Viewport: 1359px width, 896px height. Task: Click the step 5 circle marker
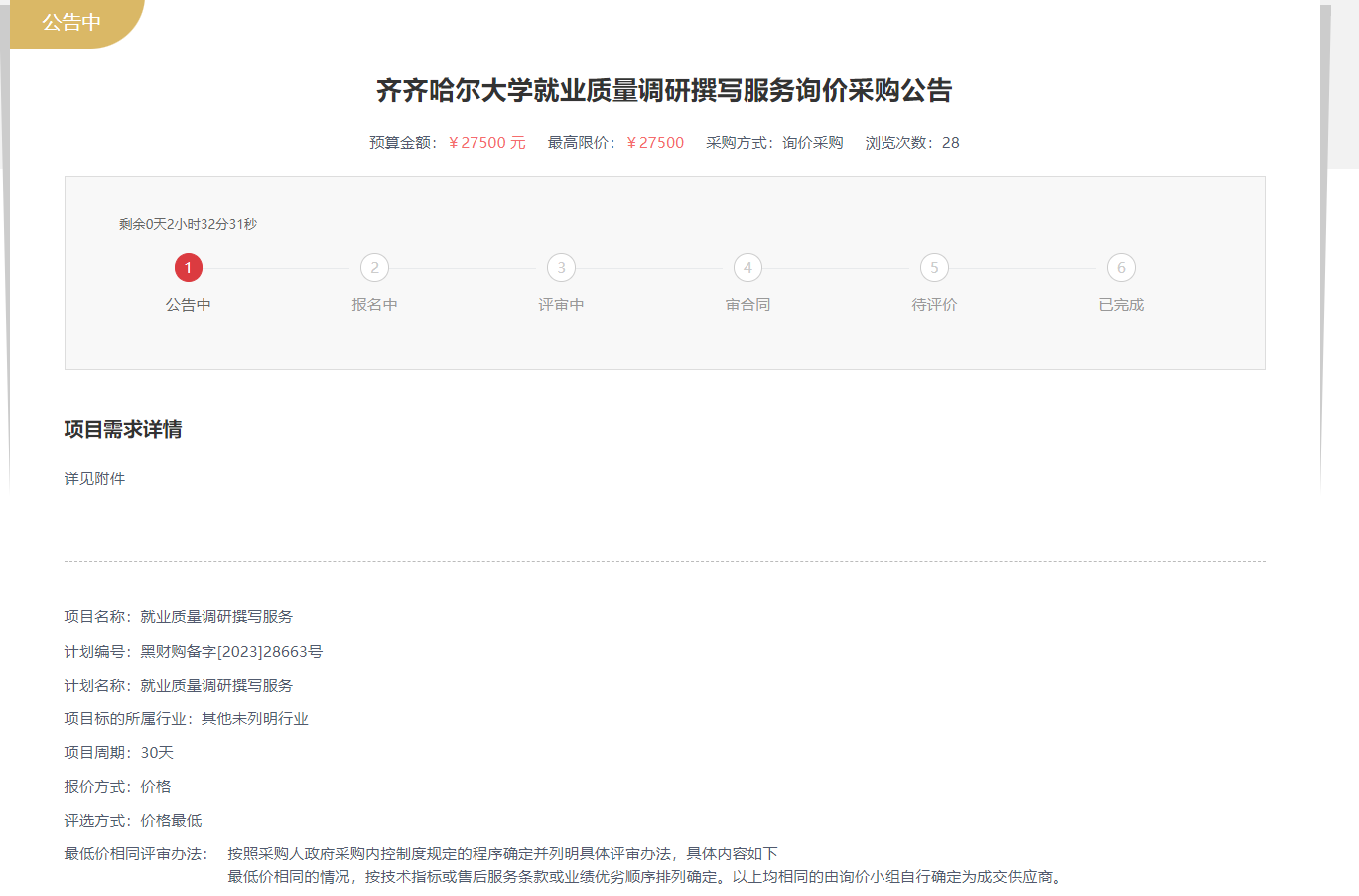point(934,268)
